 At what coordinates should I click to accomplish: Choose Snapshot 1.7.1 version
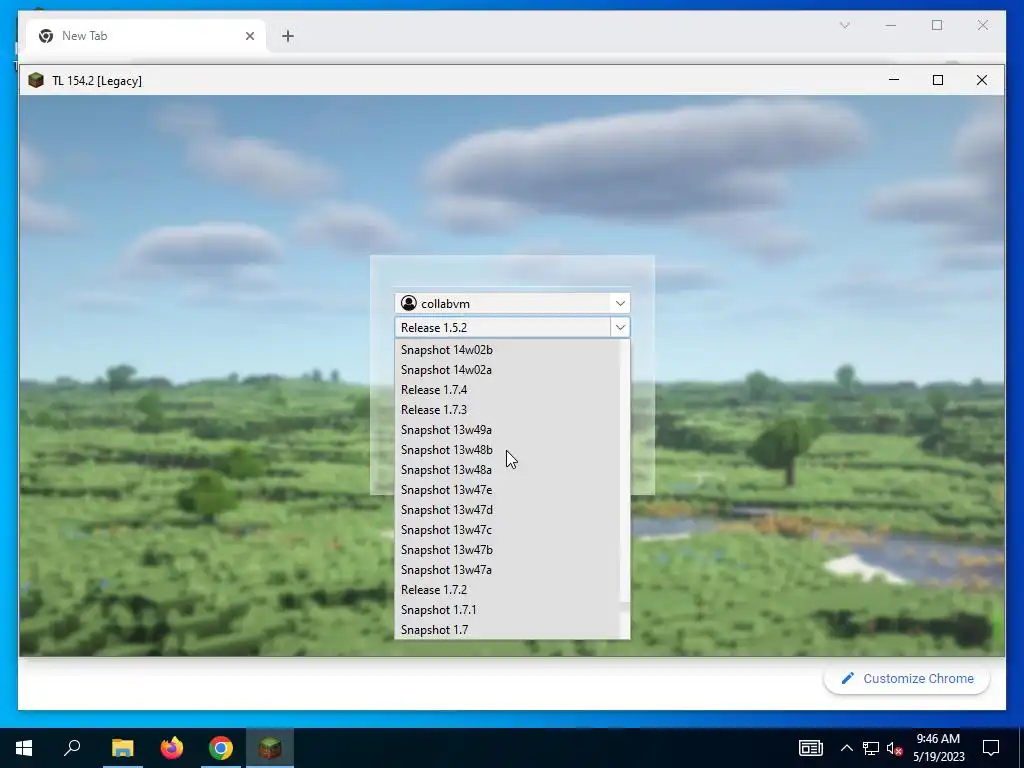(x=507, y=610)
